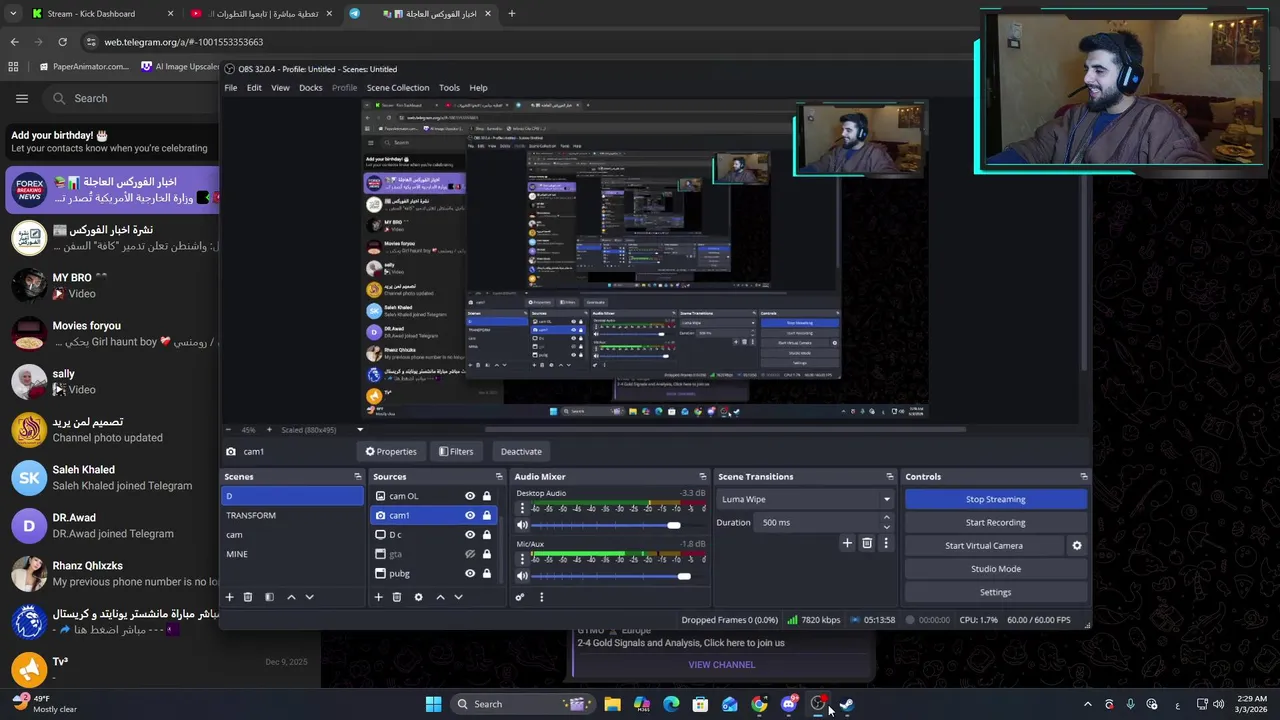Image resolution: width=1280 pixels, height=720 pixels.
Task: Open source properties gear in Sources panel
Action: 418,597
